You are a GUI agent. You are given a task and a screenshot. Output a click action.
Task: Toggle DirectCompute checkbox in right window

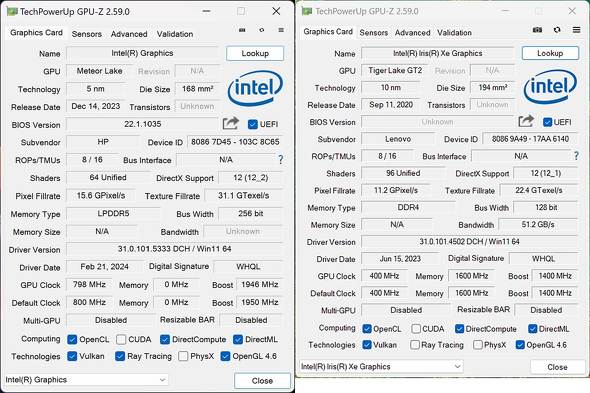click(x=459, y=329)
